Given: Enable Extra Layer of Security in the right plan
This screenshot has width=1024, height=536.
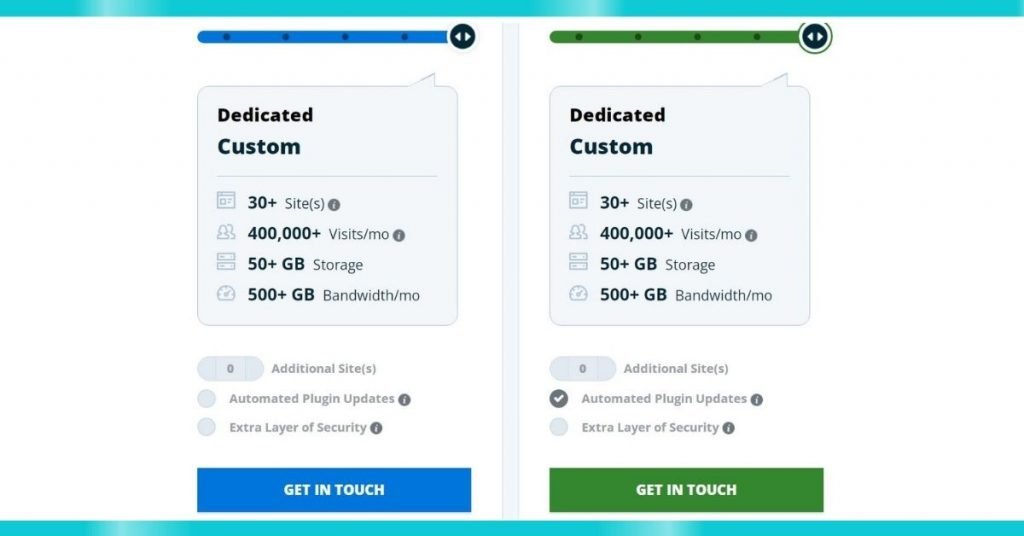Looking at the screenshot, I should click(558, 427).
